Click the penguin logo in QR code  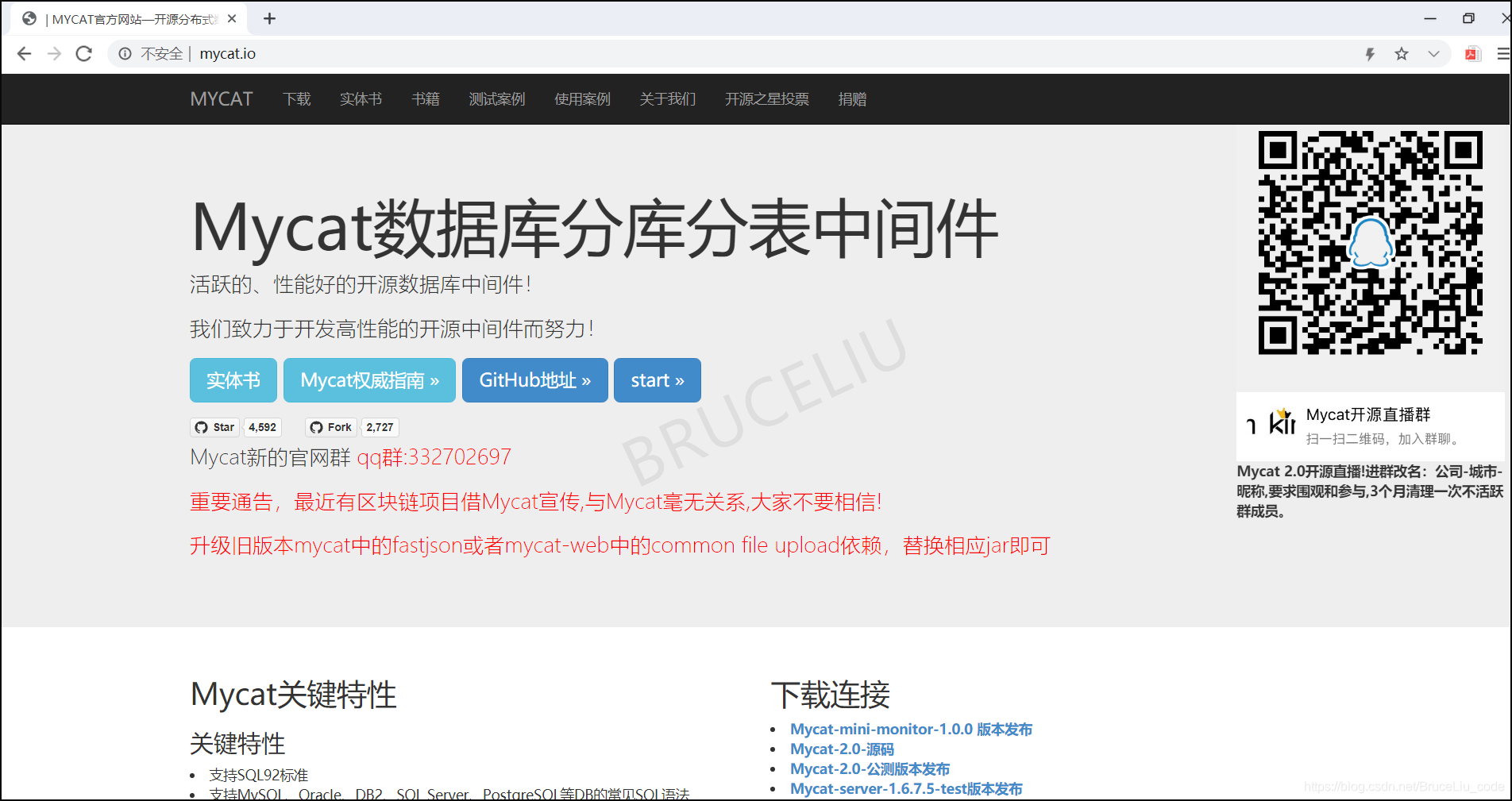point(1371,242)
